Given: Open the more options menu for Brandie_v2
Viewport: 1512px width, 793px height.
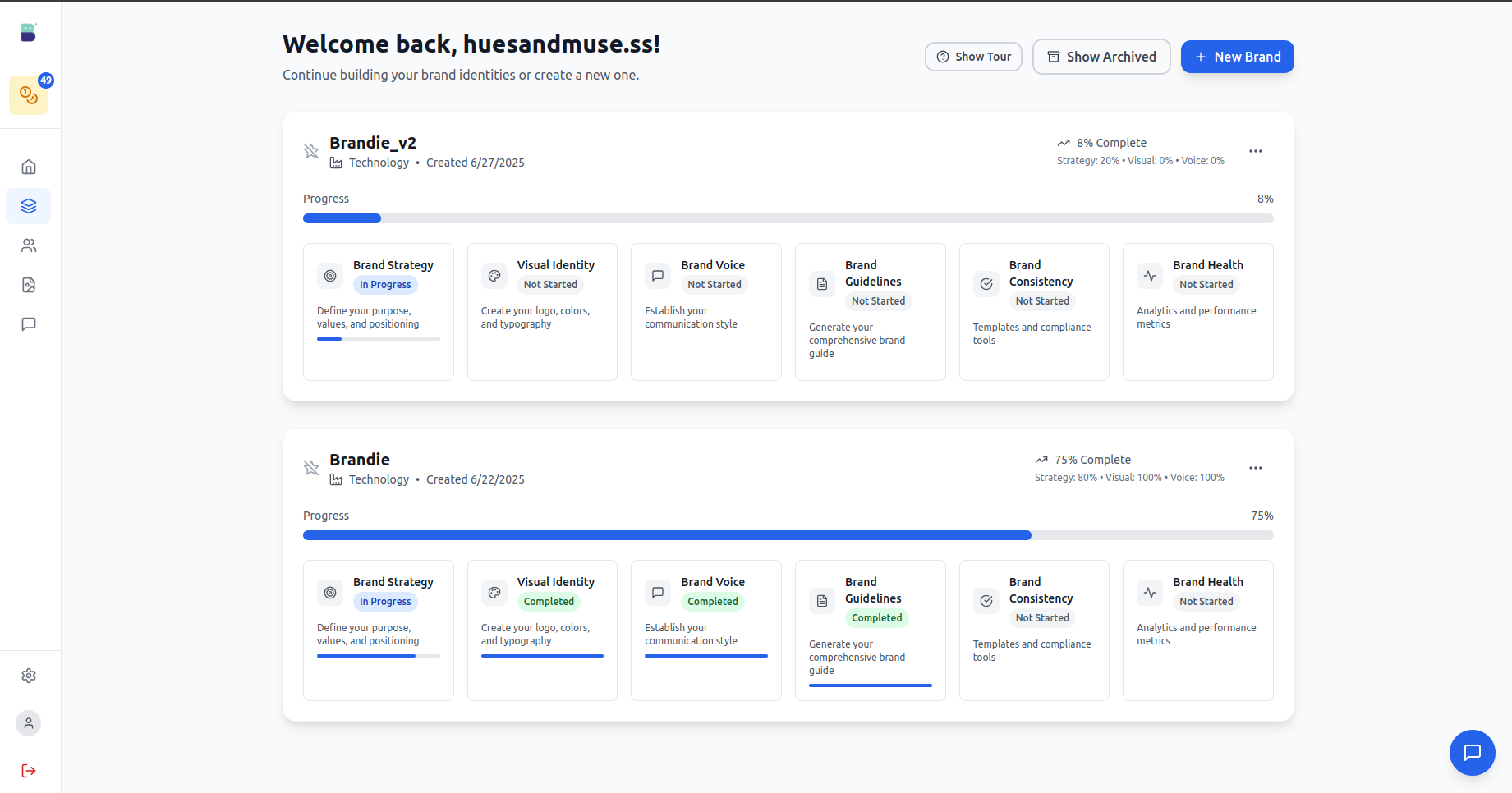Looking at the screenshot, I should pos(1256,151).
